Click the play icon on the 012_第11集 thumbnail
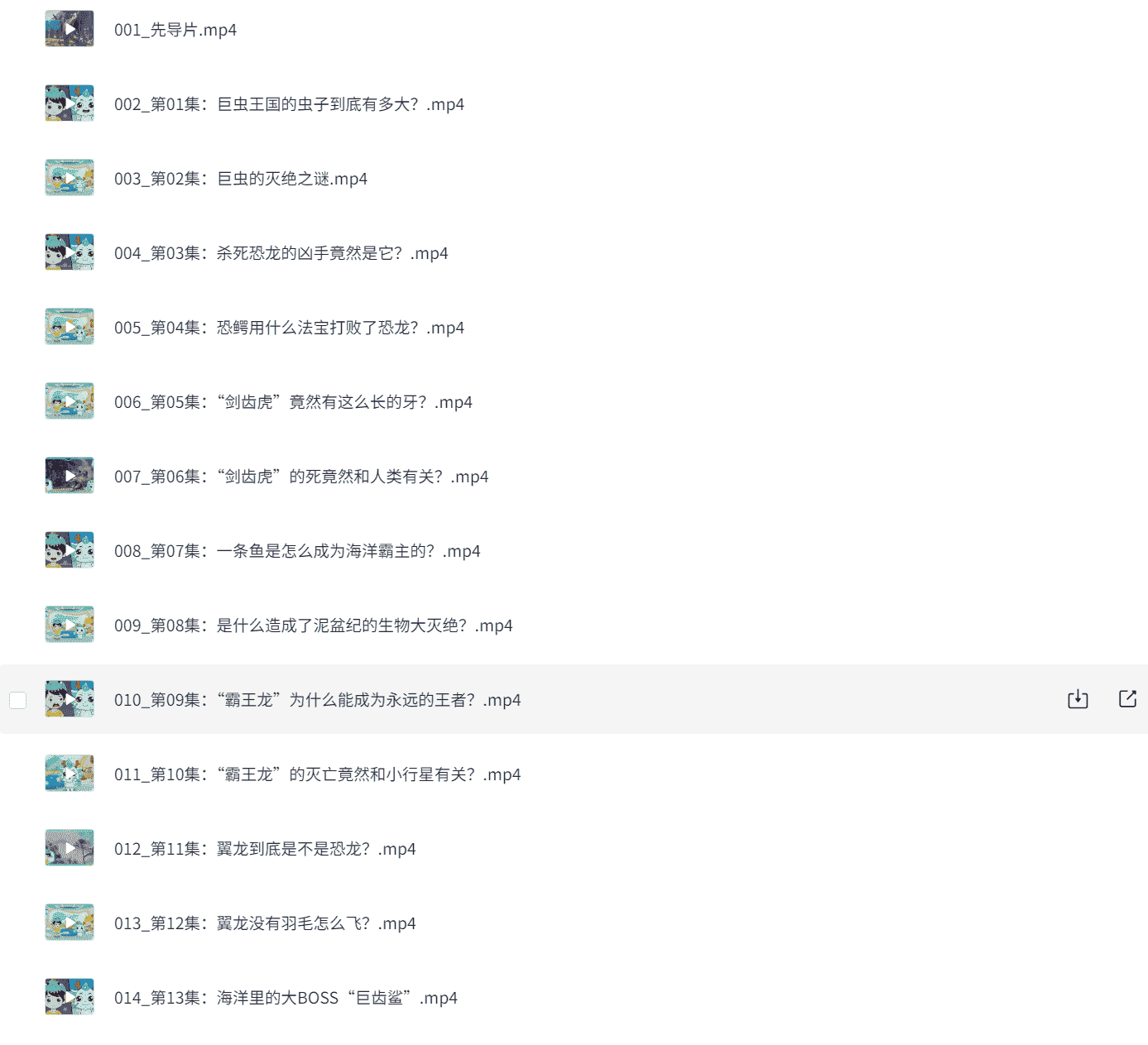 70,848
